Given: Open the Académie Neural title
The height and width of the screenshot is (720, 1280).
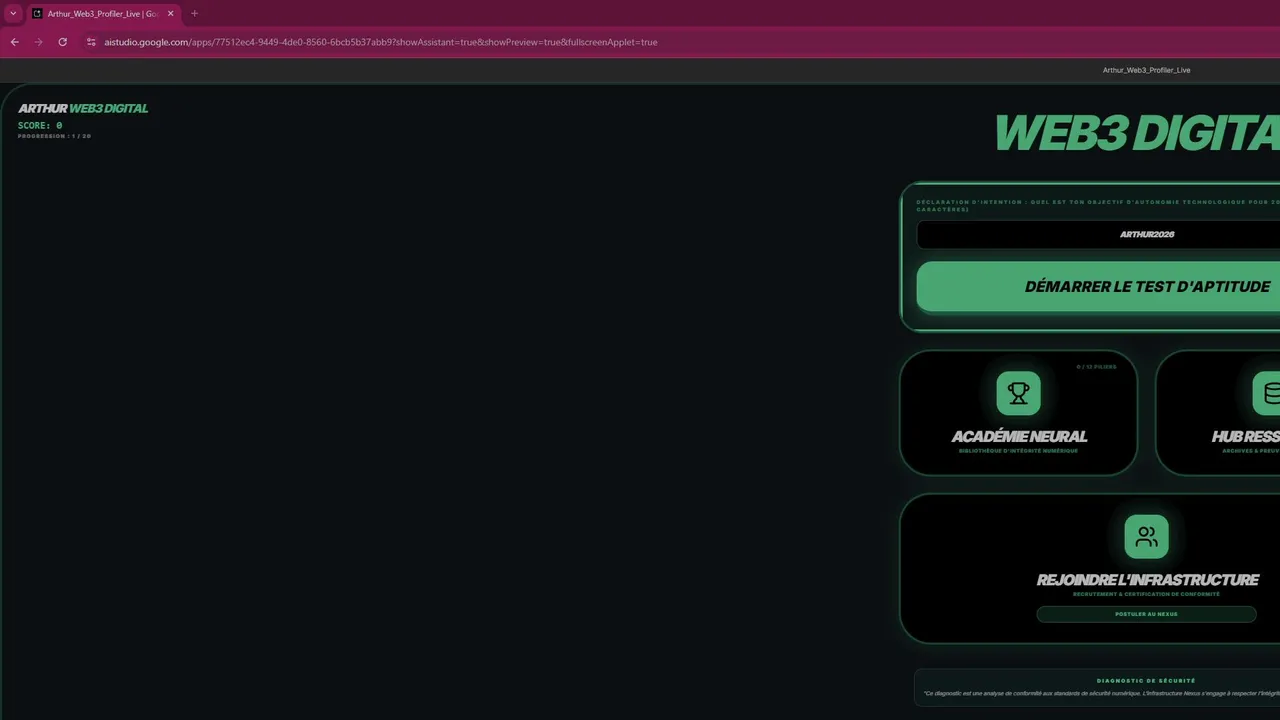Looking at the screenshot, I should [x=1019, y=437].
